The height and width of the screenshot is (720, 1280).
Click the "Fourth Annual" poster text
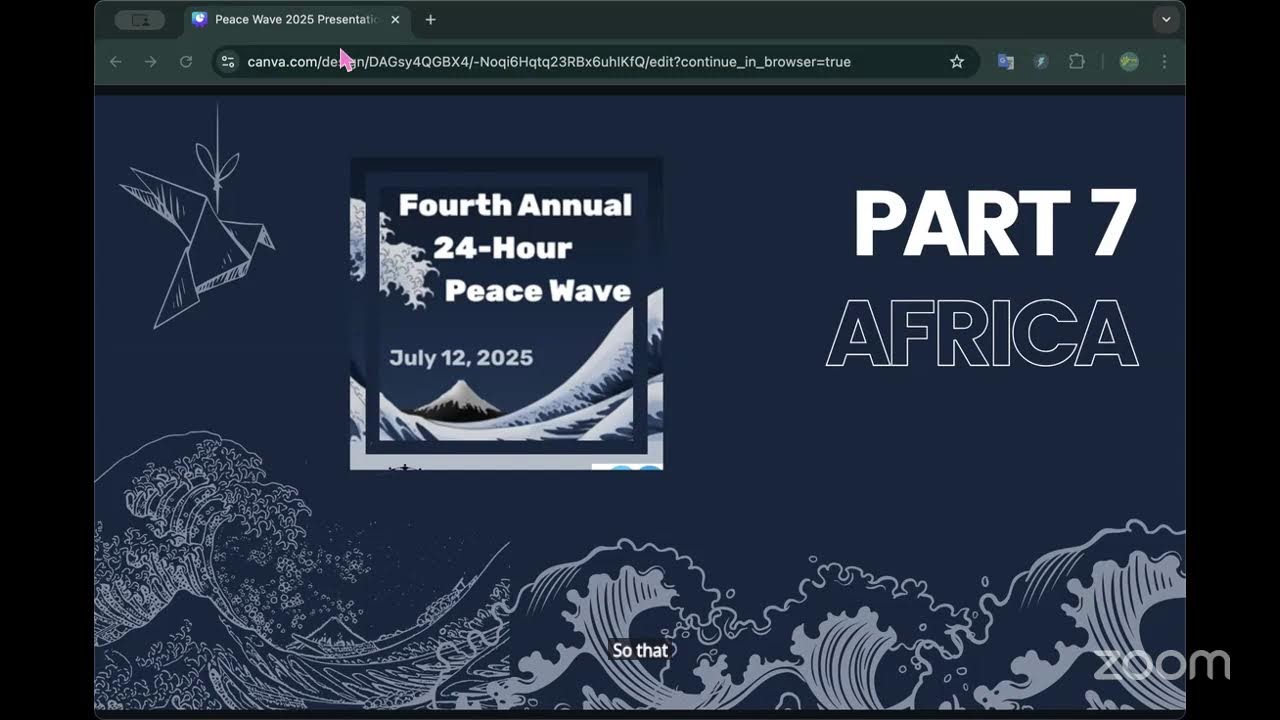tap(515, 205)
